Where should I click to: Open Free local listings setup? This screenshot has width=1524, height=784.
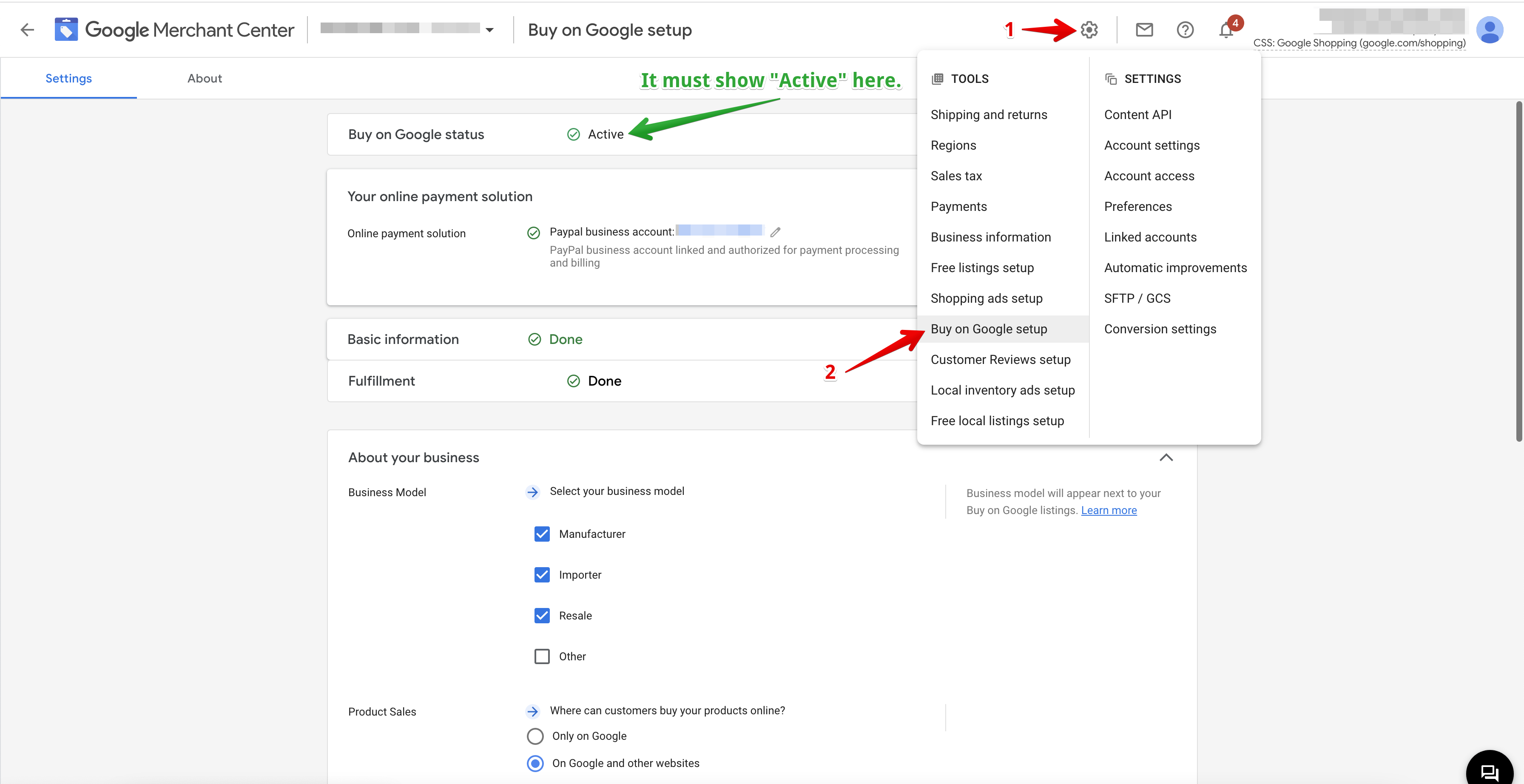[x=997, y=420]
